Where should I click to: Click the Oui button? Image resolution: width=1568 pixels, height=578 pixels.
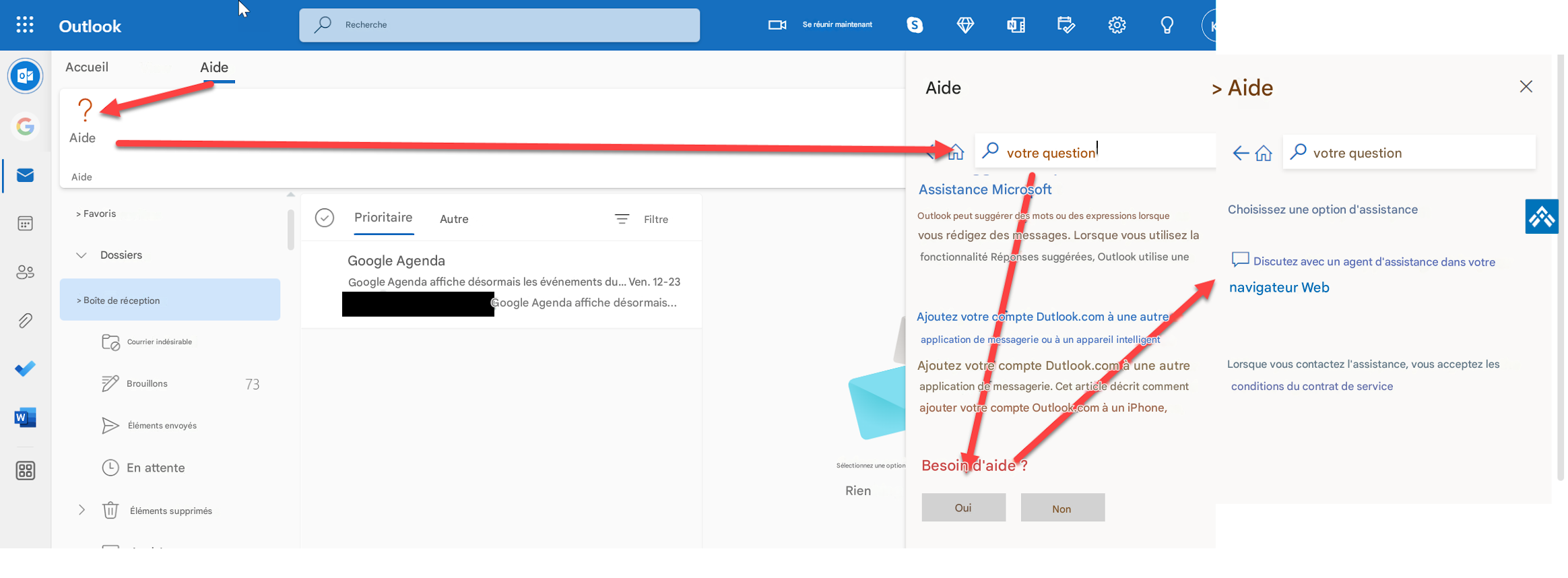[x=963, y=507]
